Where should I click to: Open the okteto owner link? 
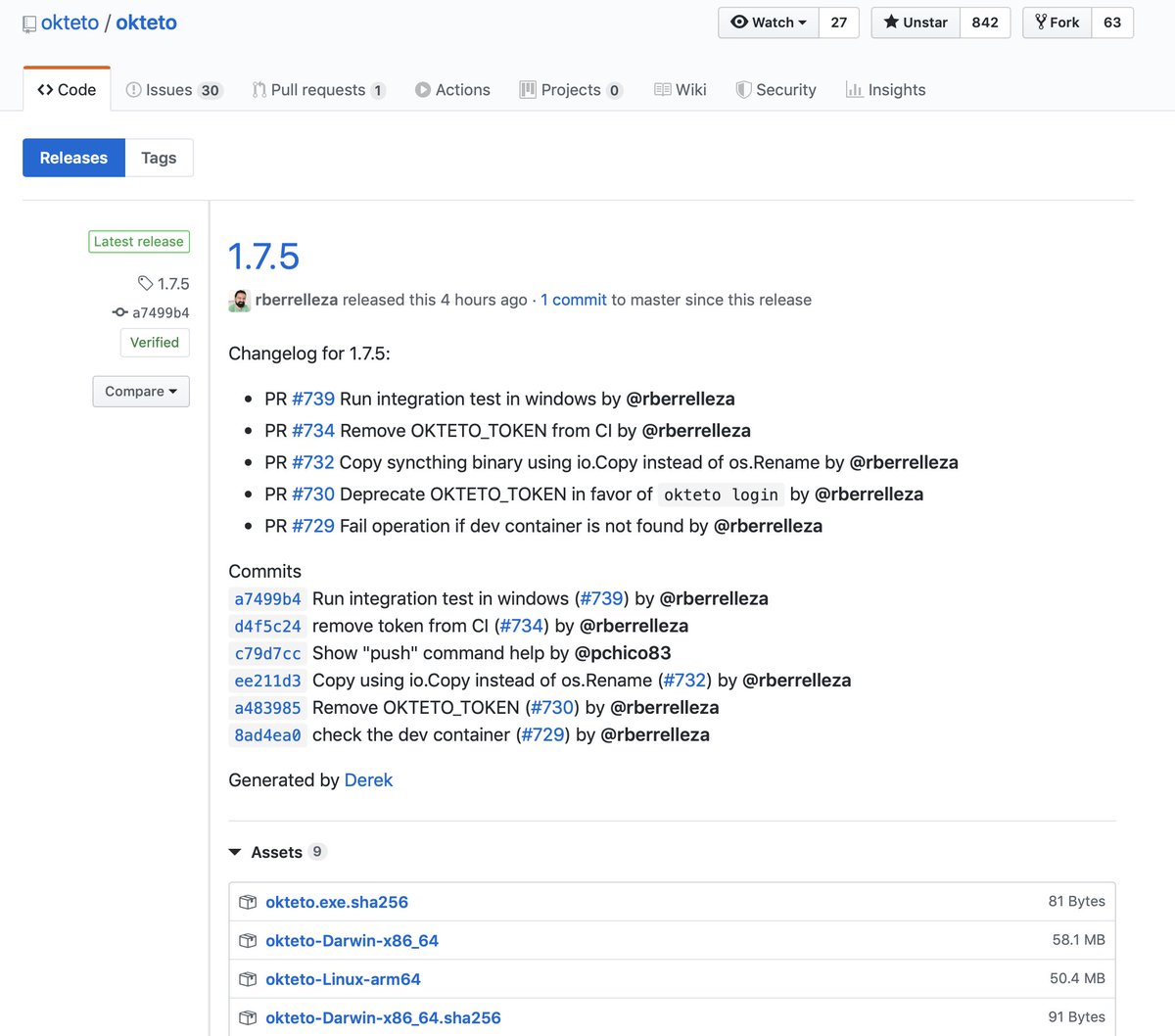click(x=70, y=23)
